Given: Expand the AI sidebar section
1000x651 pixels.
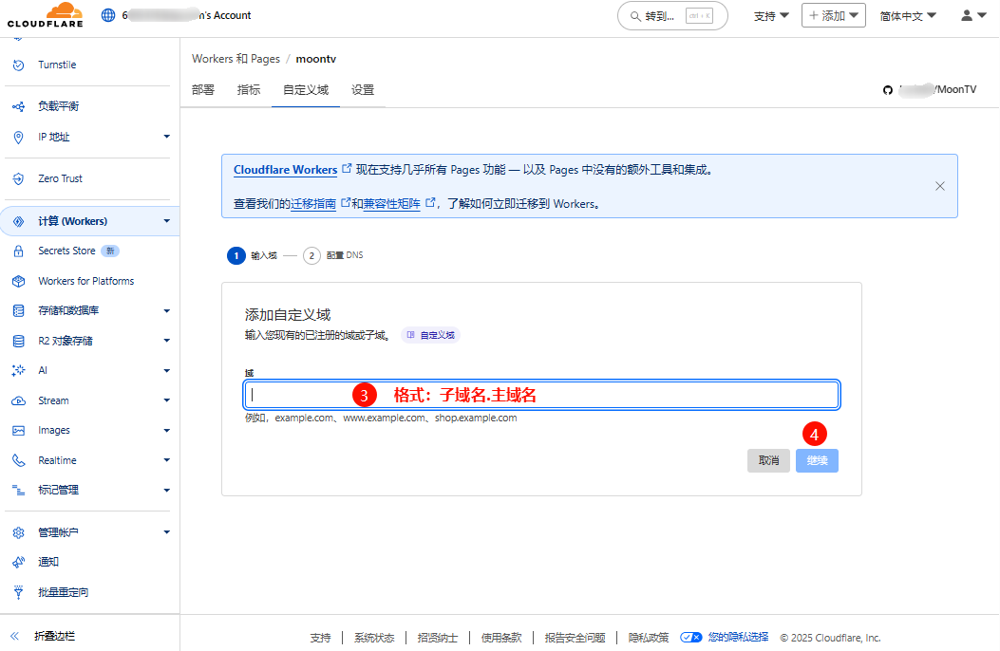Looking at the screenshot, I should [x=166, y=371].
